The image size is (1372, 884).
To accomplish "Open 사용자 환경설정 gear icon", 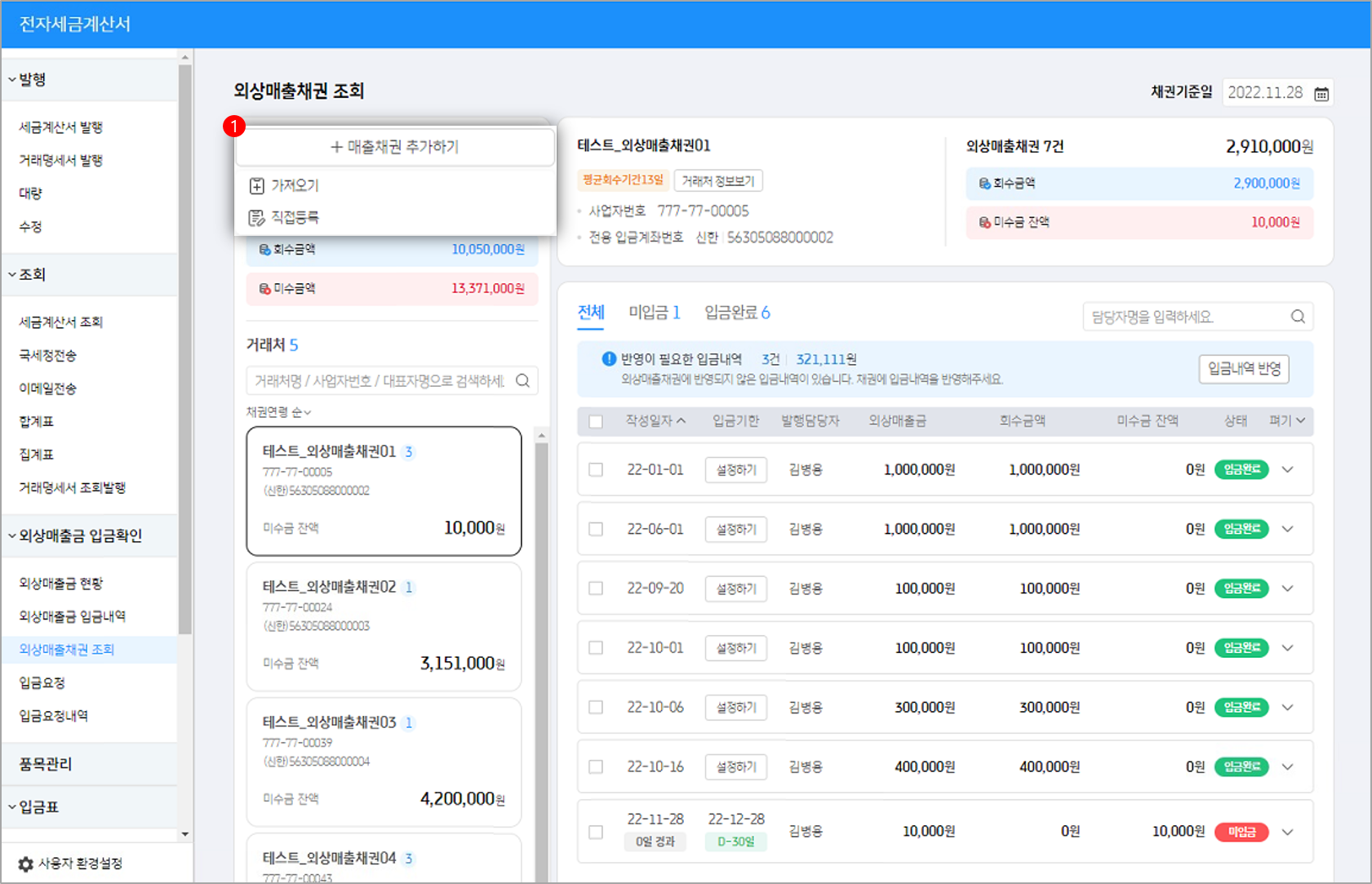I will click(26, 864).
